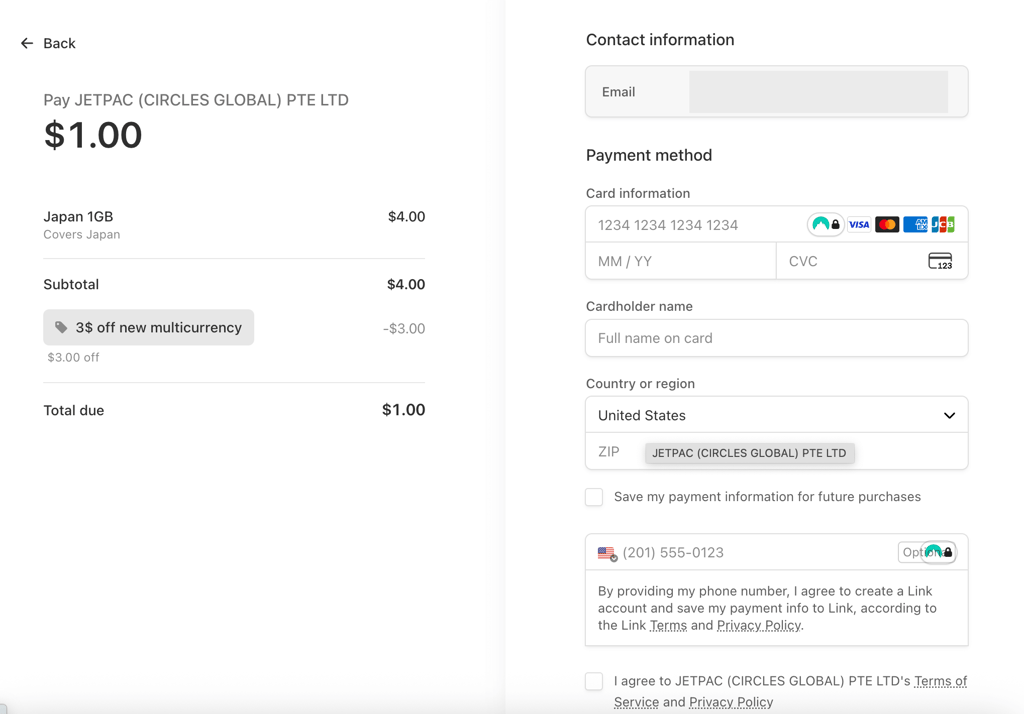
Task: Click the JCB card logo
Action: [x=943, y=225]
